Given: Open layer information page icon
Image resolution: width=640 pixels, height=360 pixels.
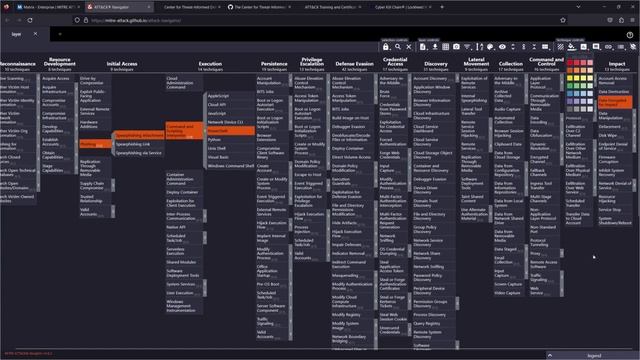Looking at the screenshot, I should (423, 47).
